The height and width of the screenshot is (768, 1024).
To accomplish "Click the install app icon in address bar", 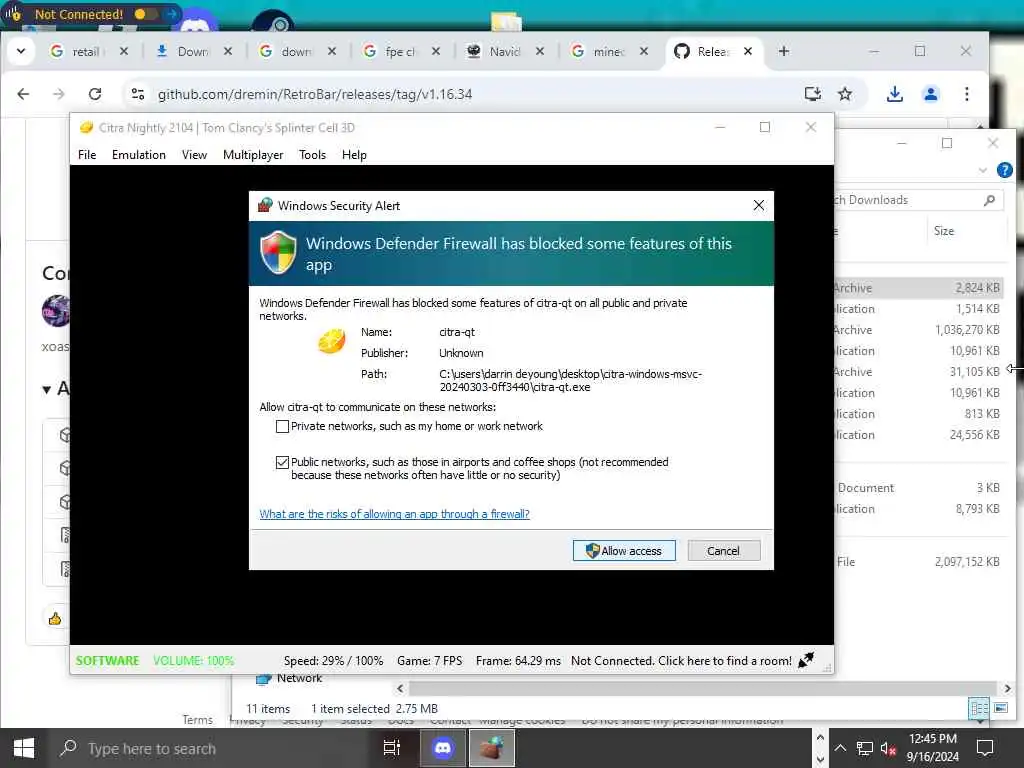I will (812, 94).
